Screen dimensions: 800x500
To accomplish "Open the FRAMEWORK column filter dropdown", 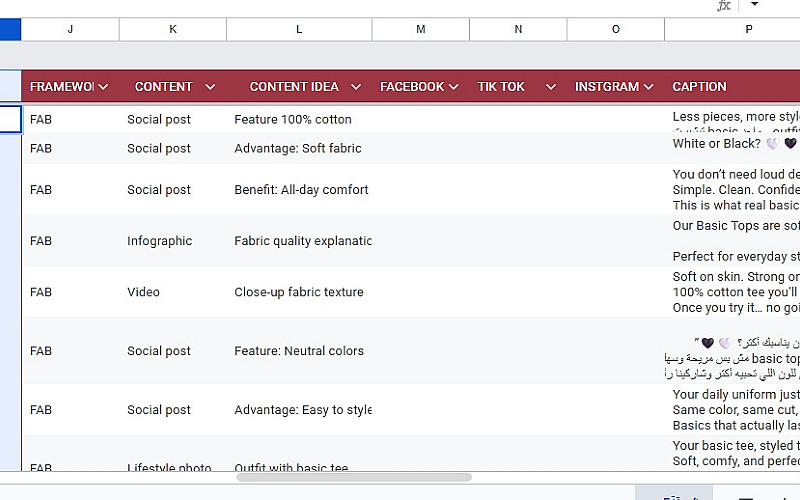I will [103, 87].
